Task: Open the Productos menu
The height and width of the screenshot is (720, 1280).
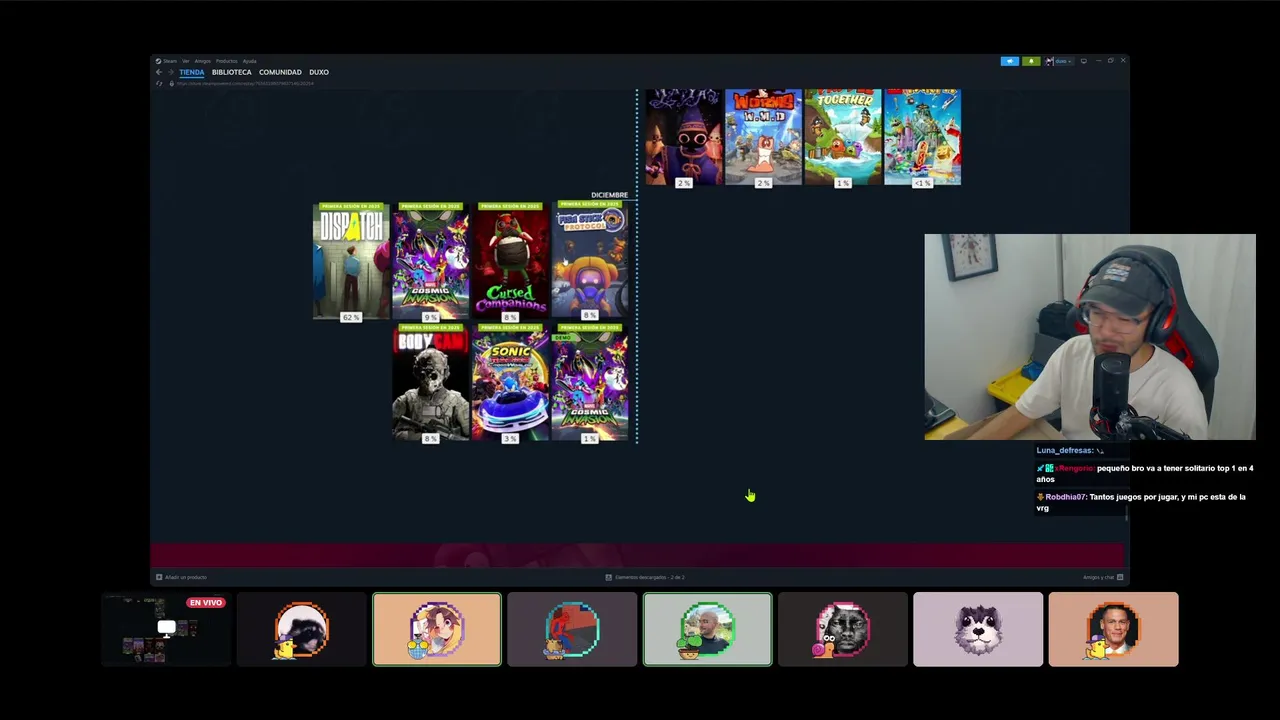Action: [227, 61]
